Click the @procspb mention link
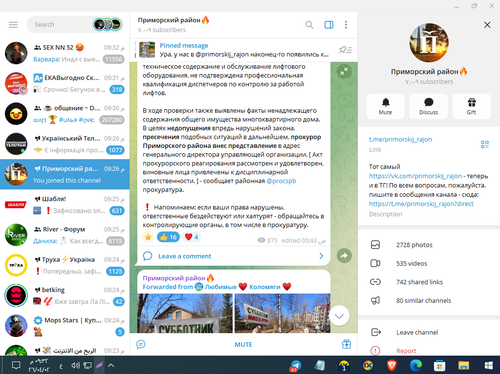 [x=281, y=181]
